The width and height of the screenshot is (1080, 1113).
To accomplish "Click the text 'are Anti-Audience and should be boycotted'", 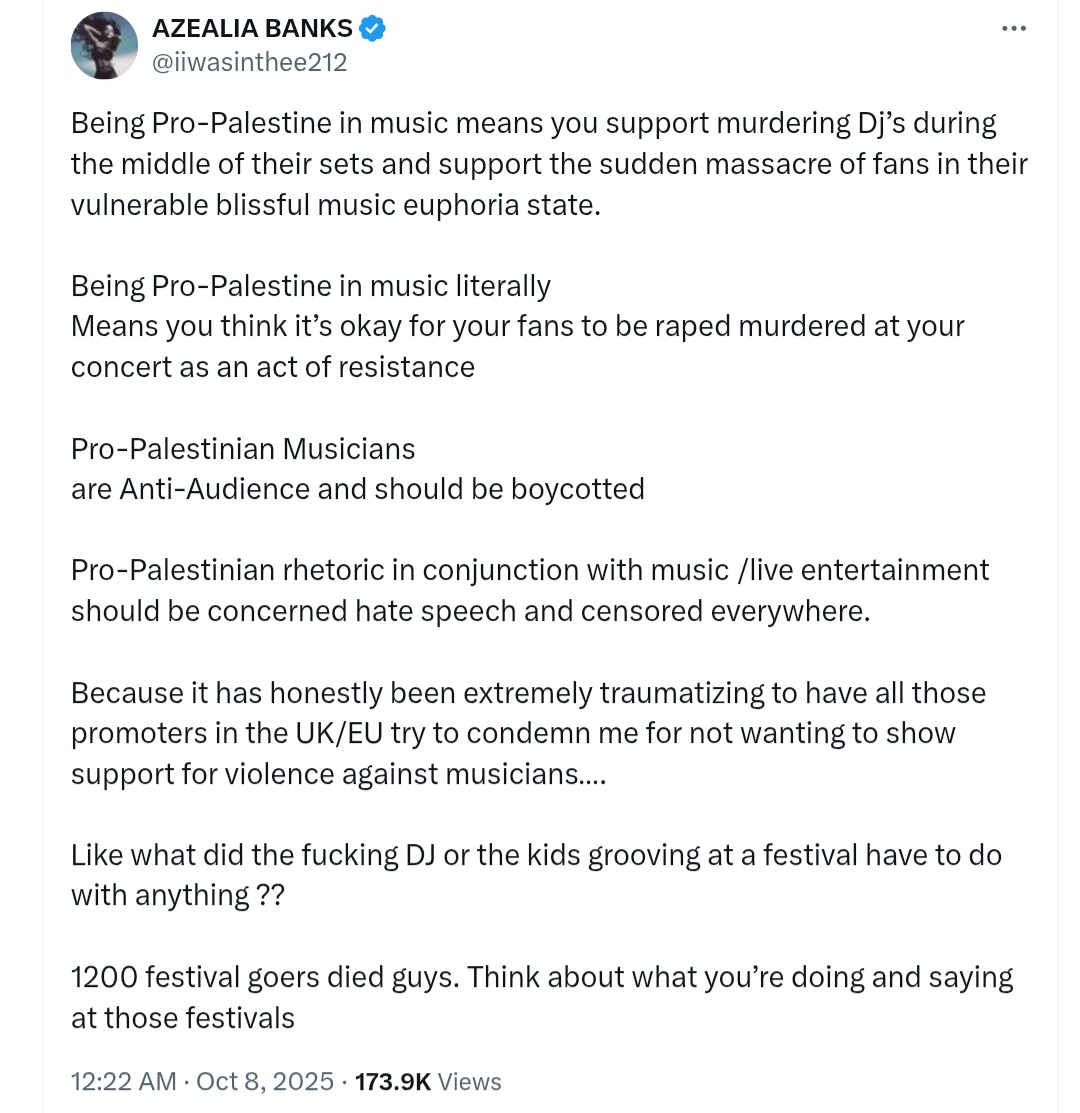I will click(x=358, y=490).
